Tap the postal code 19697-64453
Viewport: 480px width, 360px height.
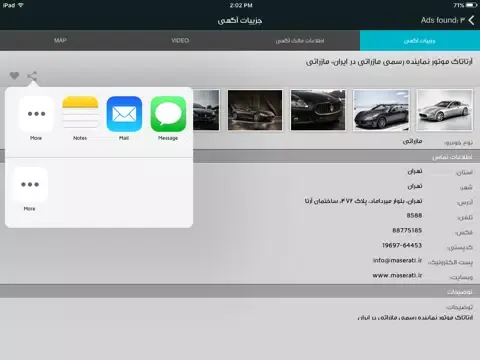(402, 245)
